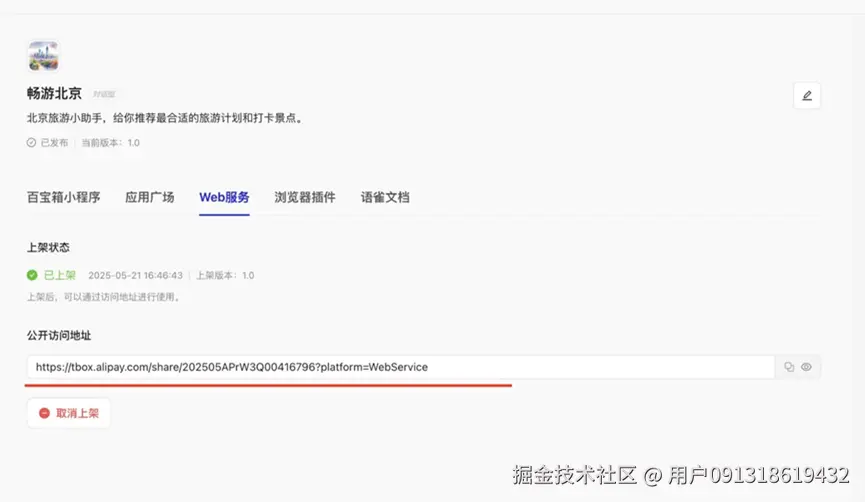This screenshot has height=502, width=865.
Task: Switch to the 百宝箱小程序 tab
Action: coord(63,197)
